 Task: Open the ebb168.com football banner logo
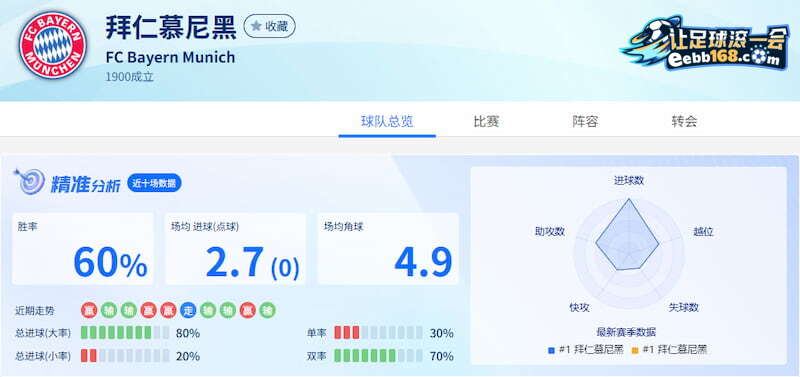tap(704, 43)
